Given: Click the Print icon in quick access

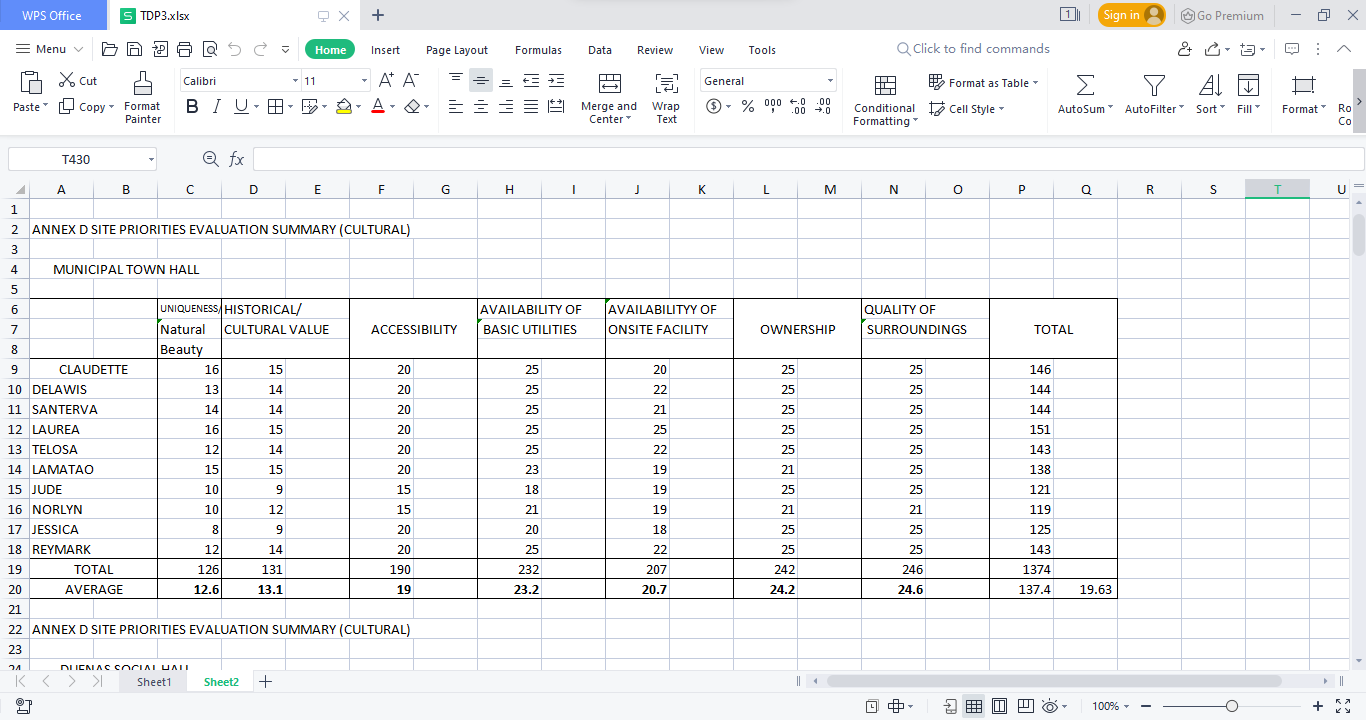Looking at the screenshot, I should point(184,49).
